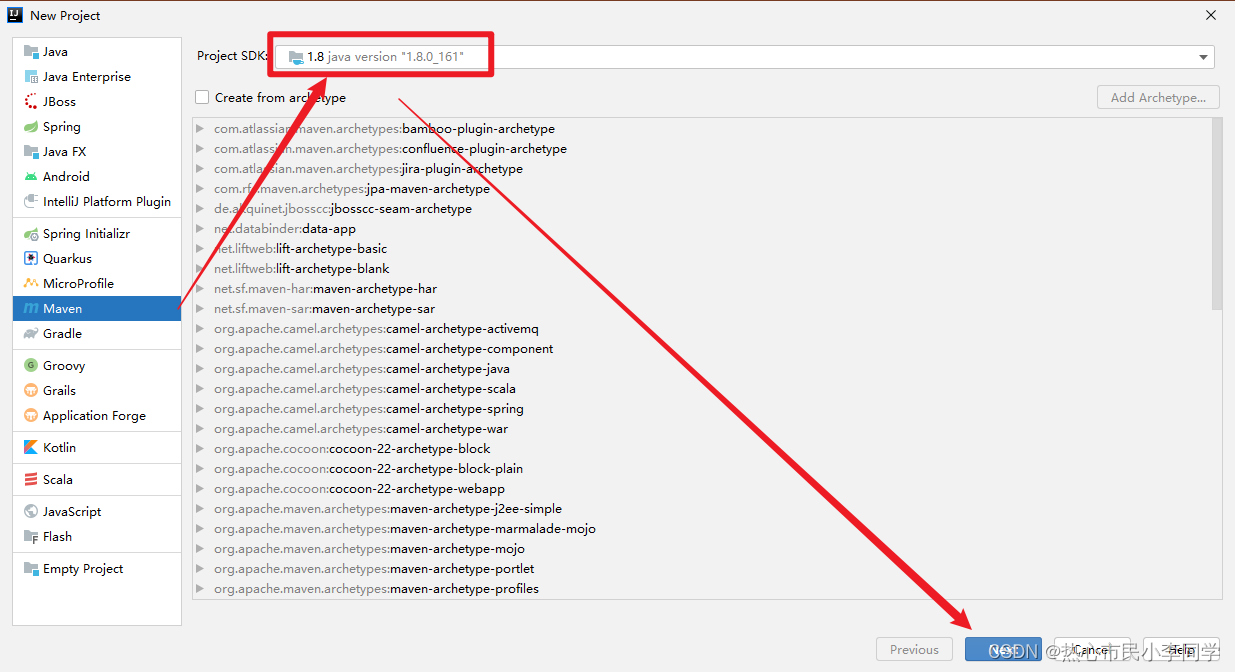Click the Java FX folder icon
The image size is (1235, 672).
[x=31, y=151]
